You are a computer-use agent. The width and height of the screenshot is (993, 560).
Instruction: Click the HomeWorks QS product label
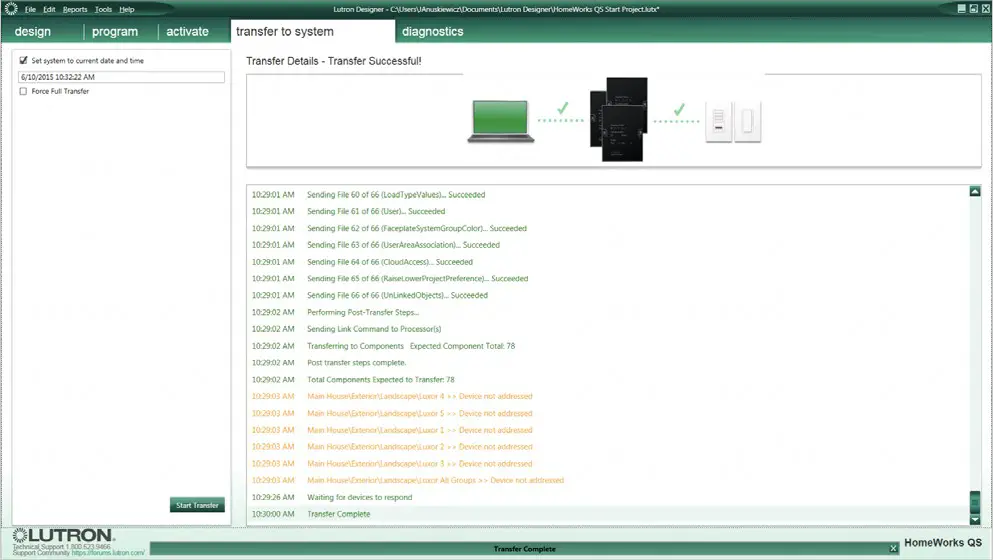pos(942,543)
